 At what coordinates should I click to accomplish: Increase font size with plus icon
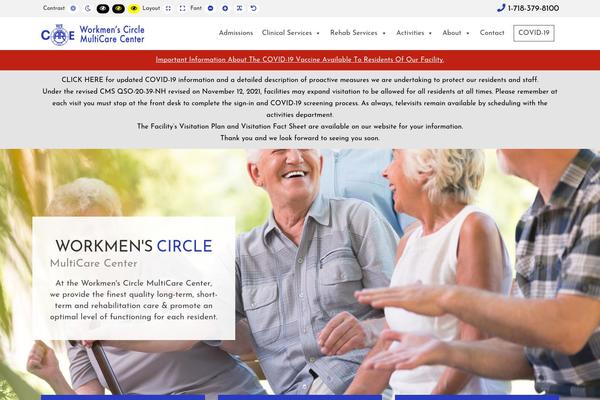tap(225, 8)
